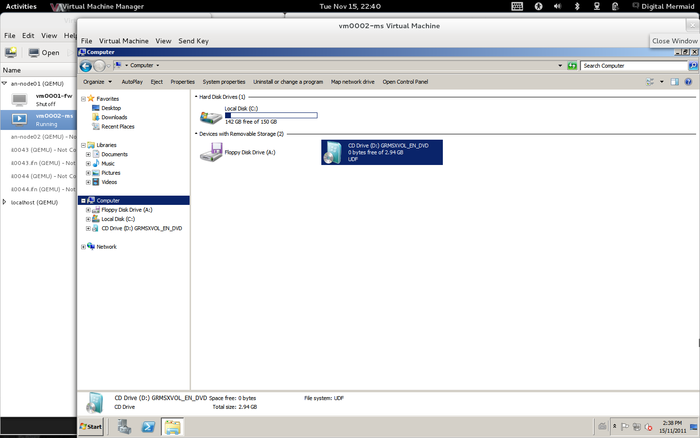
Task: Open the Organize dropdown menu
Action: pos(97,82)
